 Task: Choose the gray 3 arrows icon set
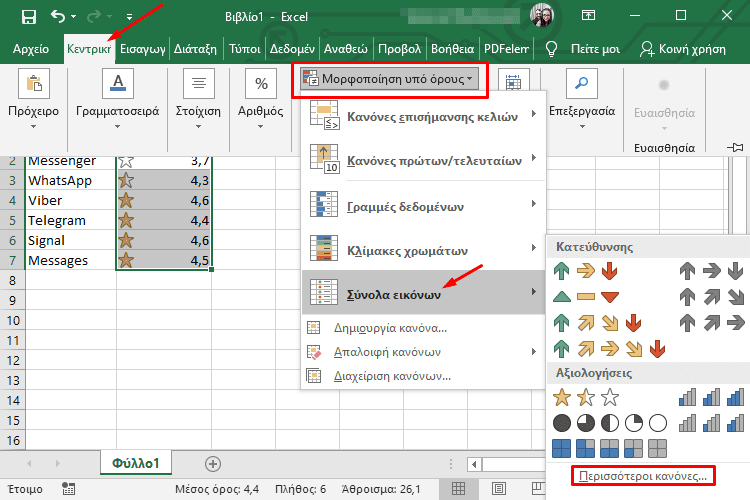click(x=710, y=271)
